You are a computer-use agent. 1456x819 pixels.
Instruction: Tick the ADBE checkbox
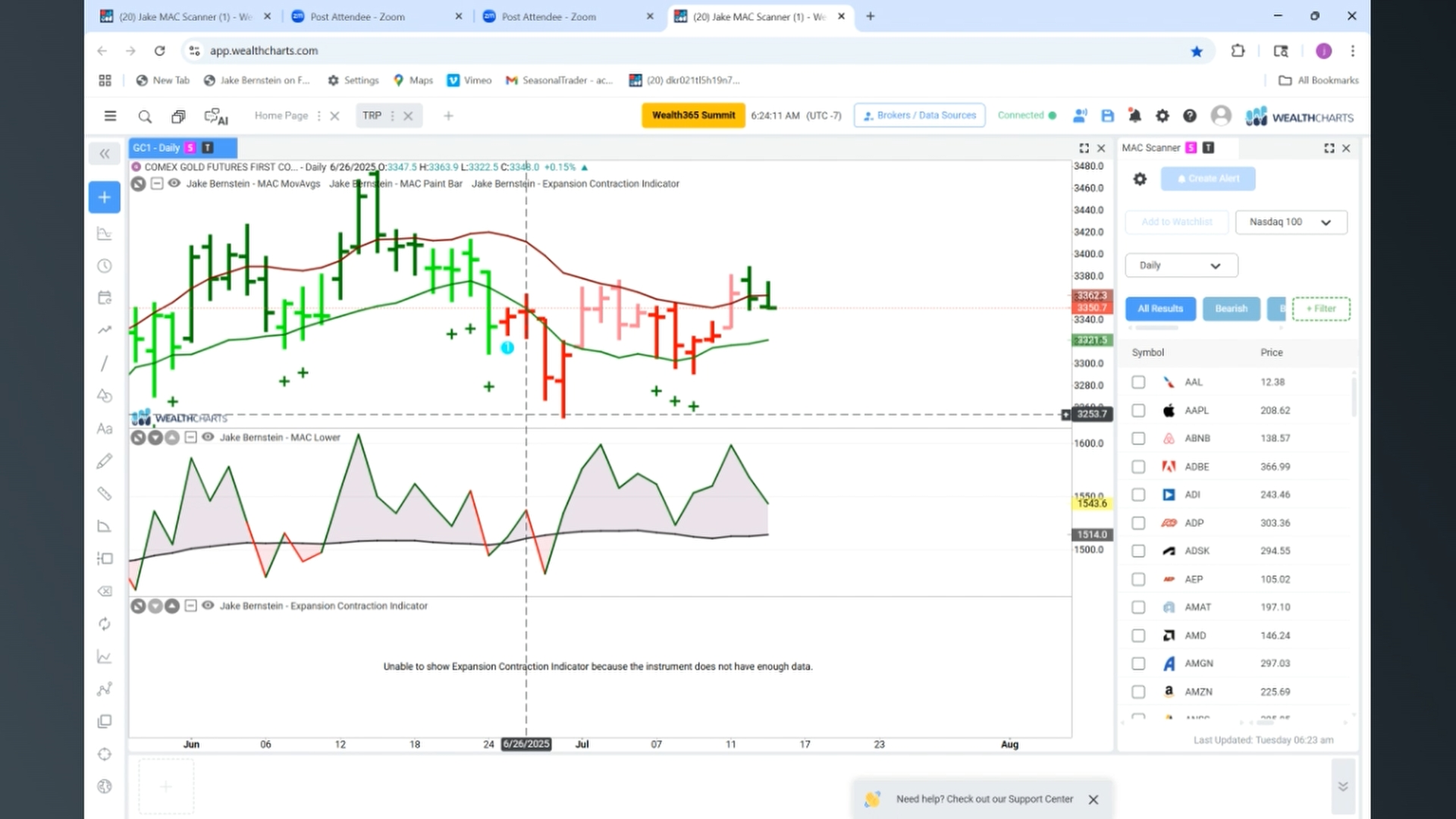(1138, 466)
